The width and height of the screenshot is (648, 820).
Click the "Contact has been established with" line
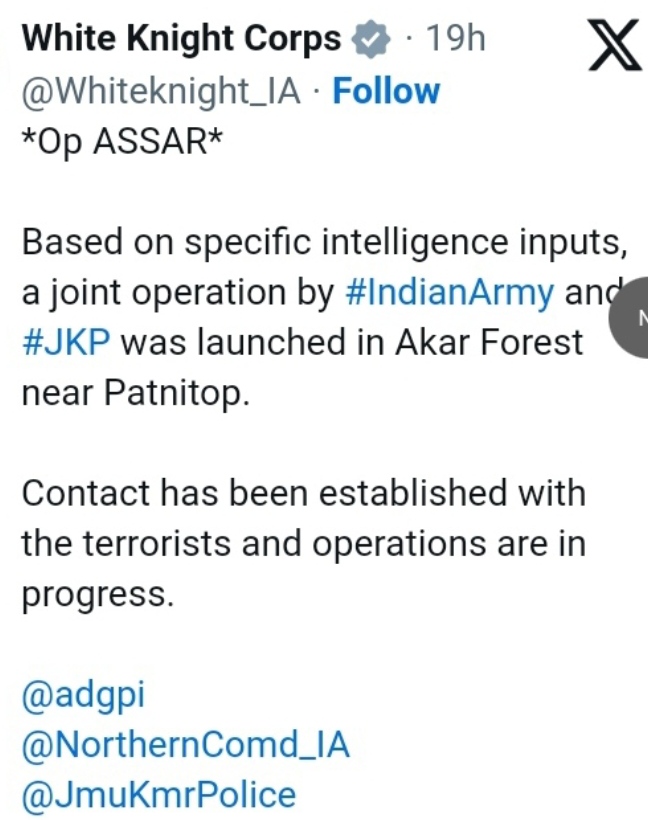coord(303,493)
